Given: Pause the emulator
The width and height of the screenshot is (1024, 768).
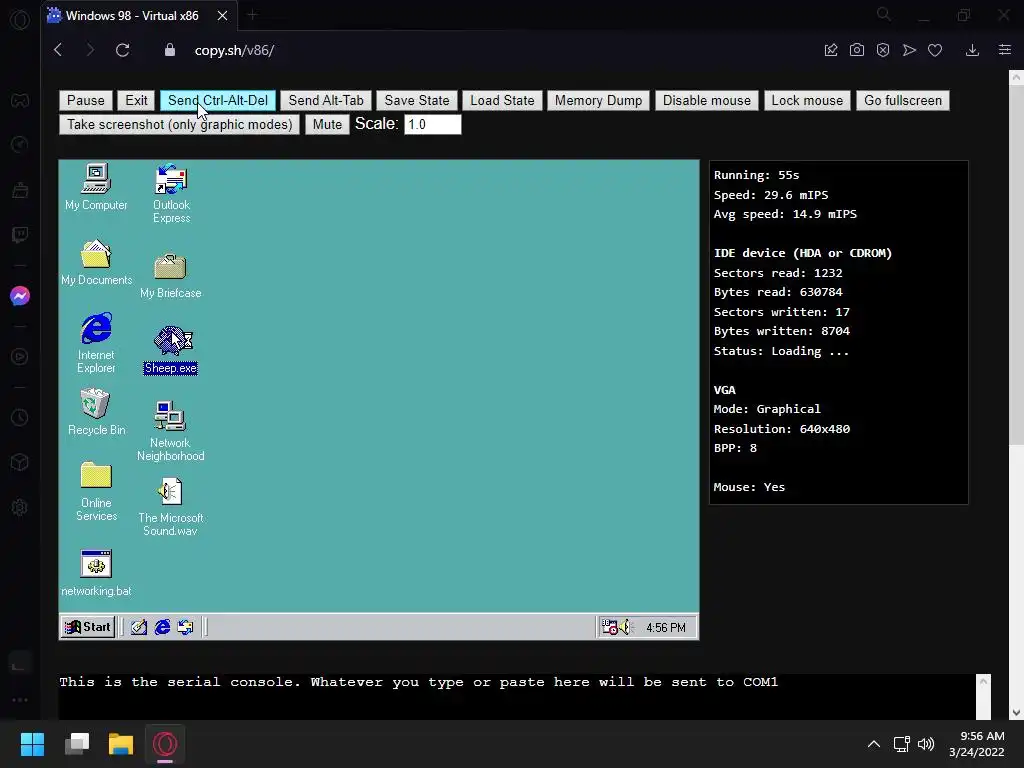Looking at the screenshot, I should 86,101.
